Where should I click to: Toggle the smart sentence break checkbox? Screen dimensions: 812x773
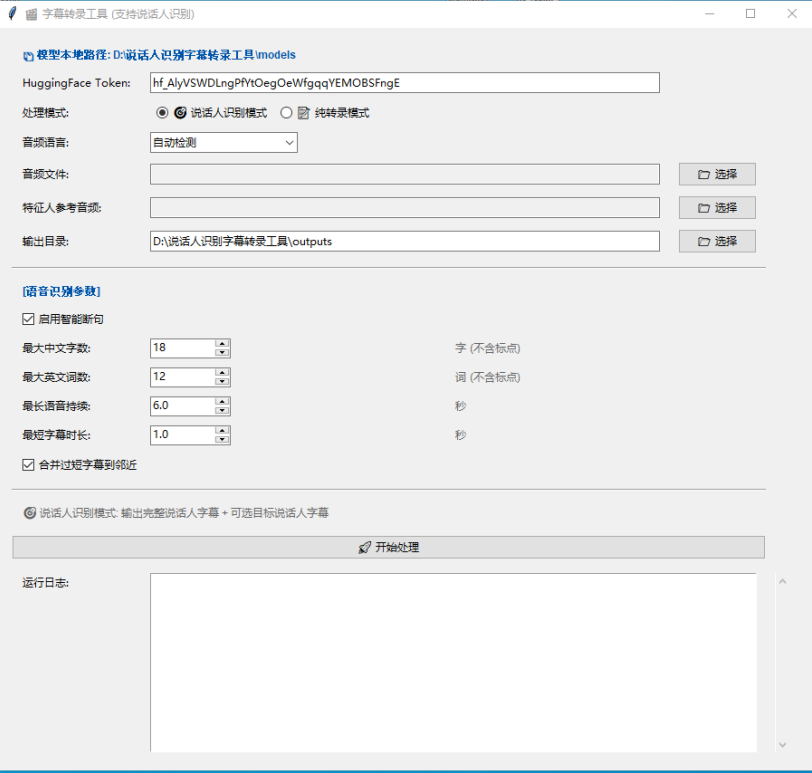coord(28,320)
